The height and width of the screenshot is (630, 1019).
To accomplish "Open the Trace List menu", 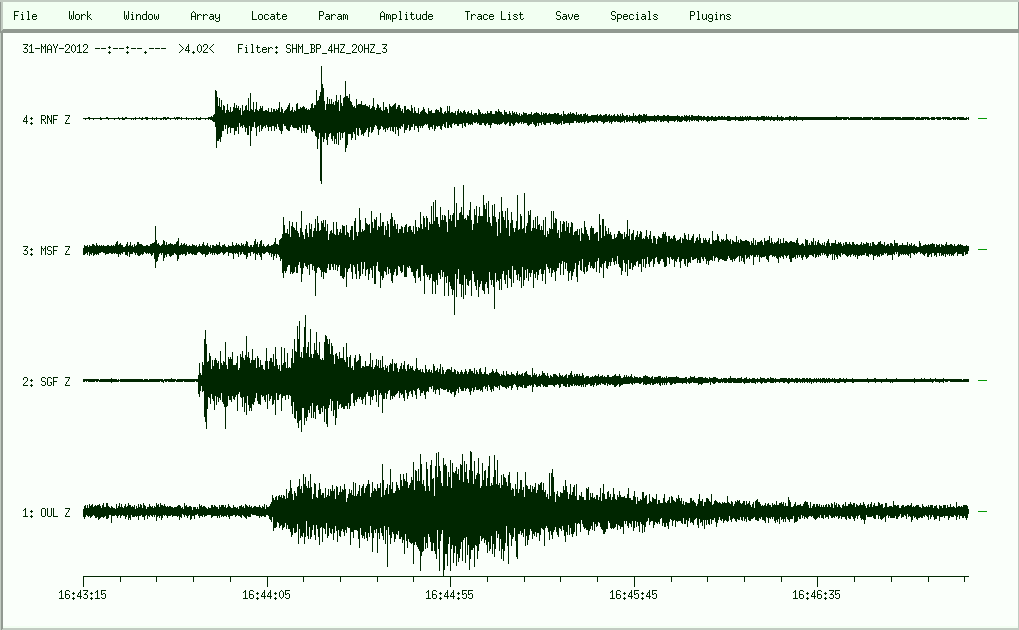I will coord(494,16).
